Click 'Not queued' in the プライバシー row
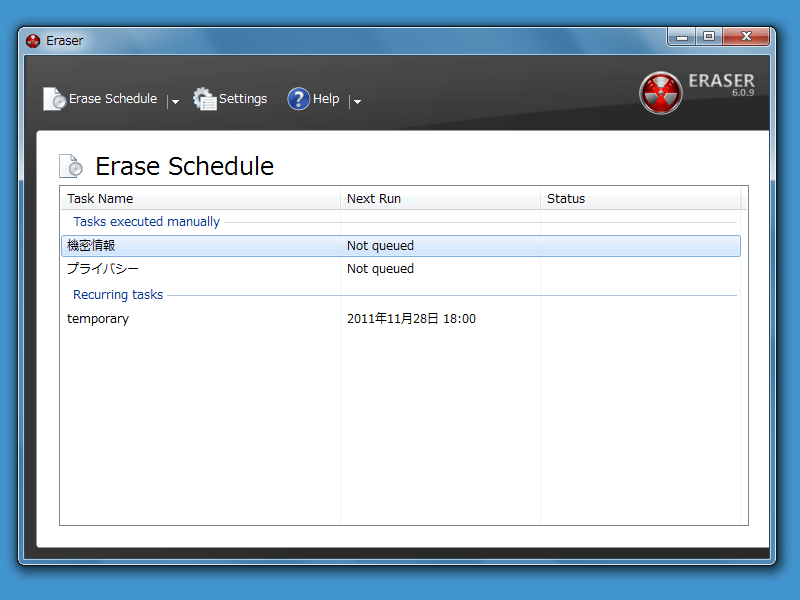 (x=380, y=269)
